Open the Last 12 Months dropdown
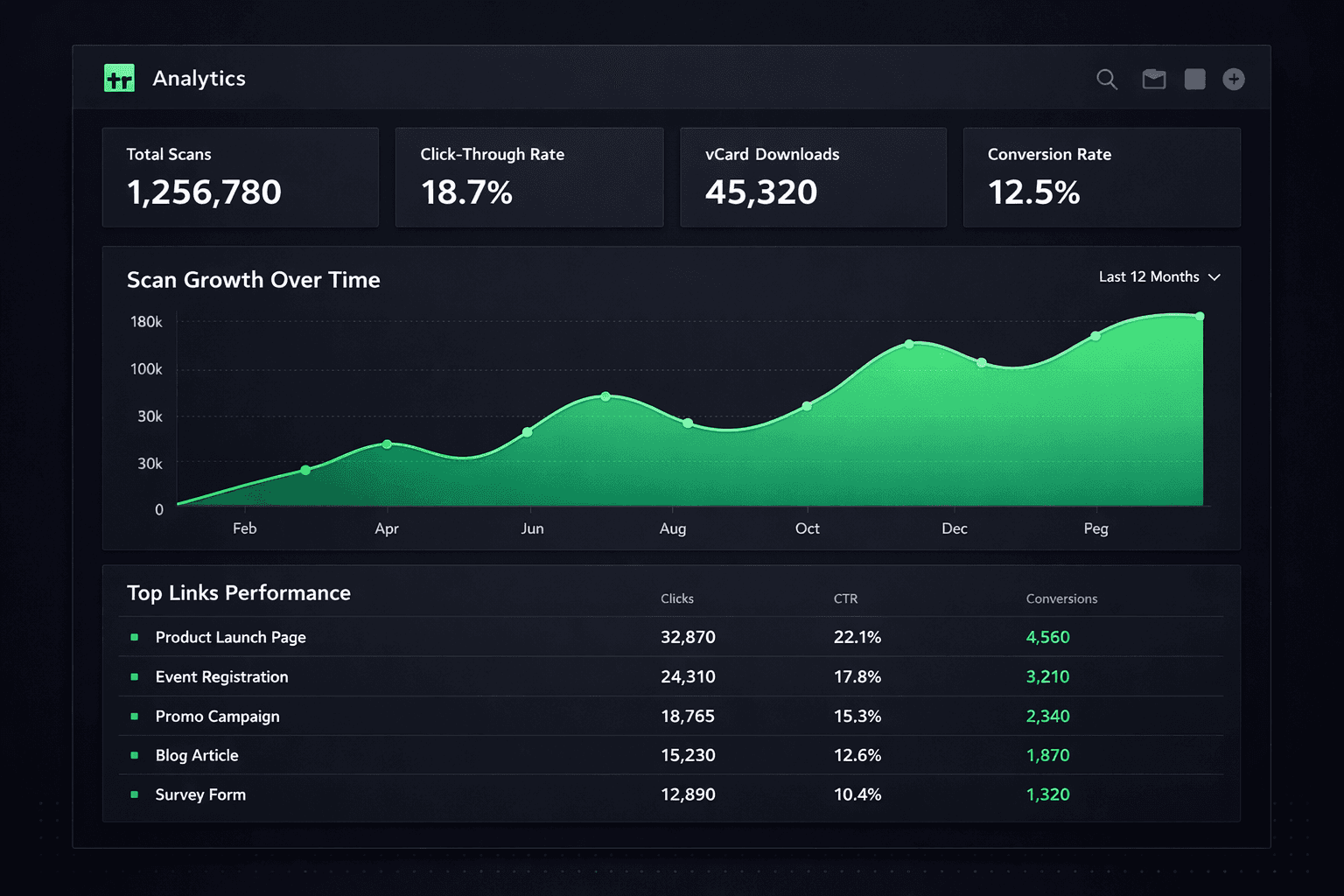 [x=1149, y=276]
